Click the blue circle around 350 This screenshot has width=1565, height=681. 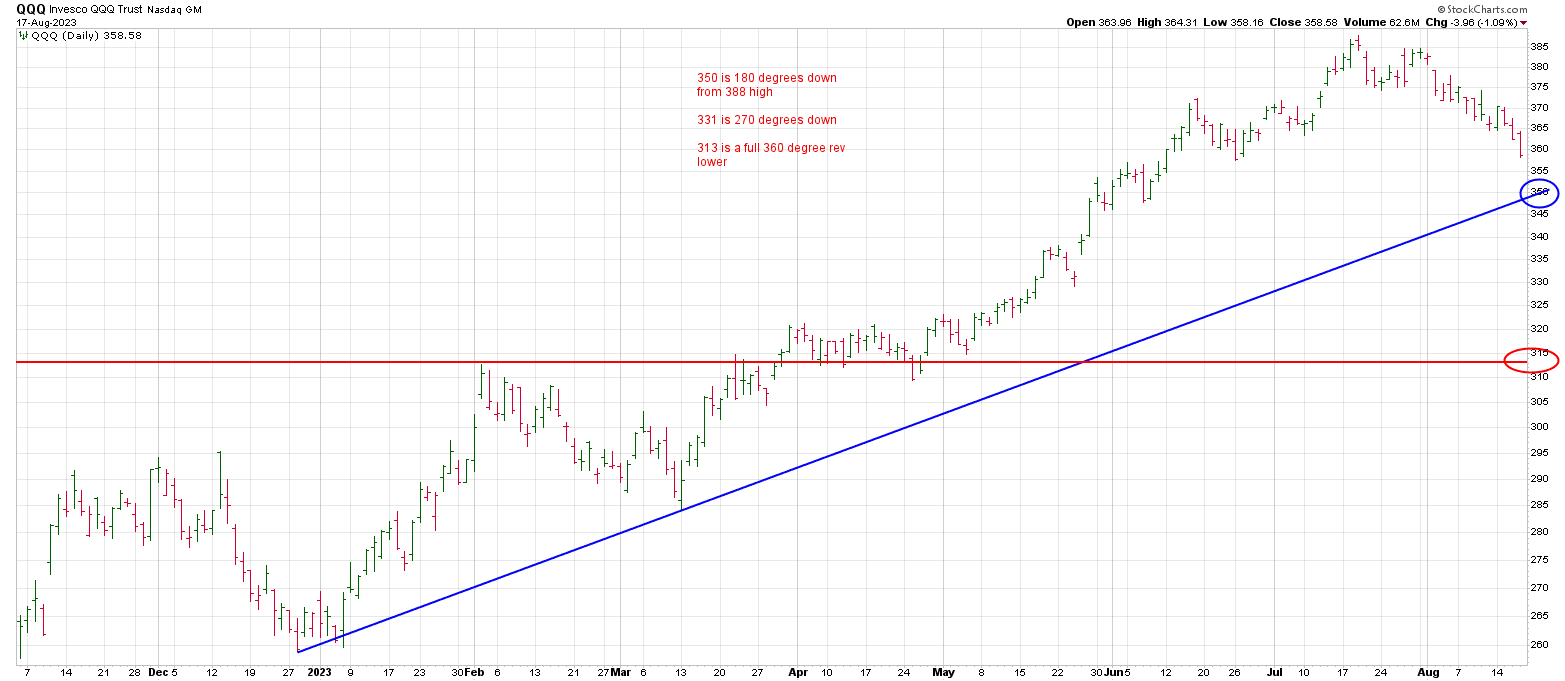coord(1538,192)
